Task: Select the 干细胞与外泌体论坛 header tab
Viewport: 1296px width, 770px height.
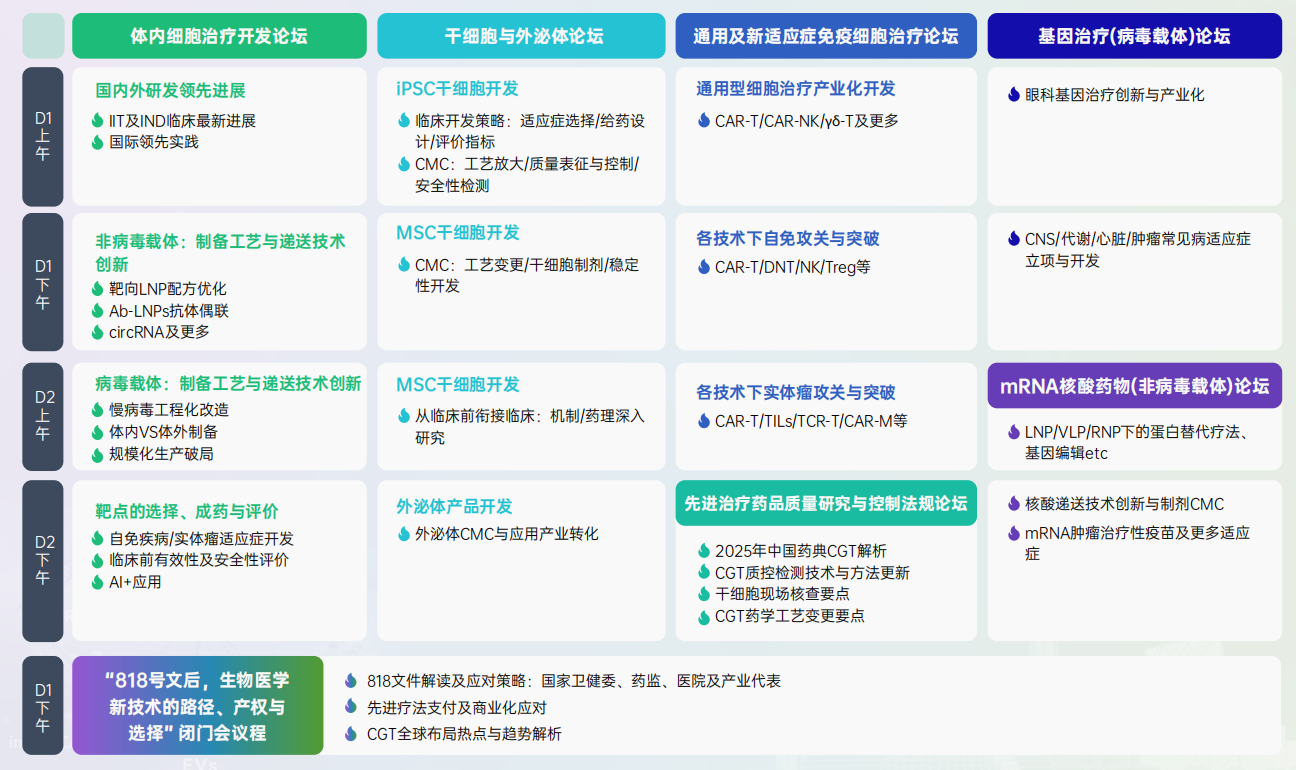Action: pyautogui.click(x=521, y=36)
